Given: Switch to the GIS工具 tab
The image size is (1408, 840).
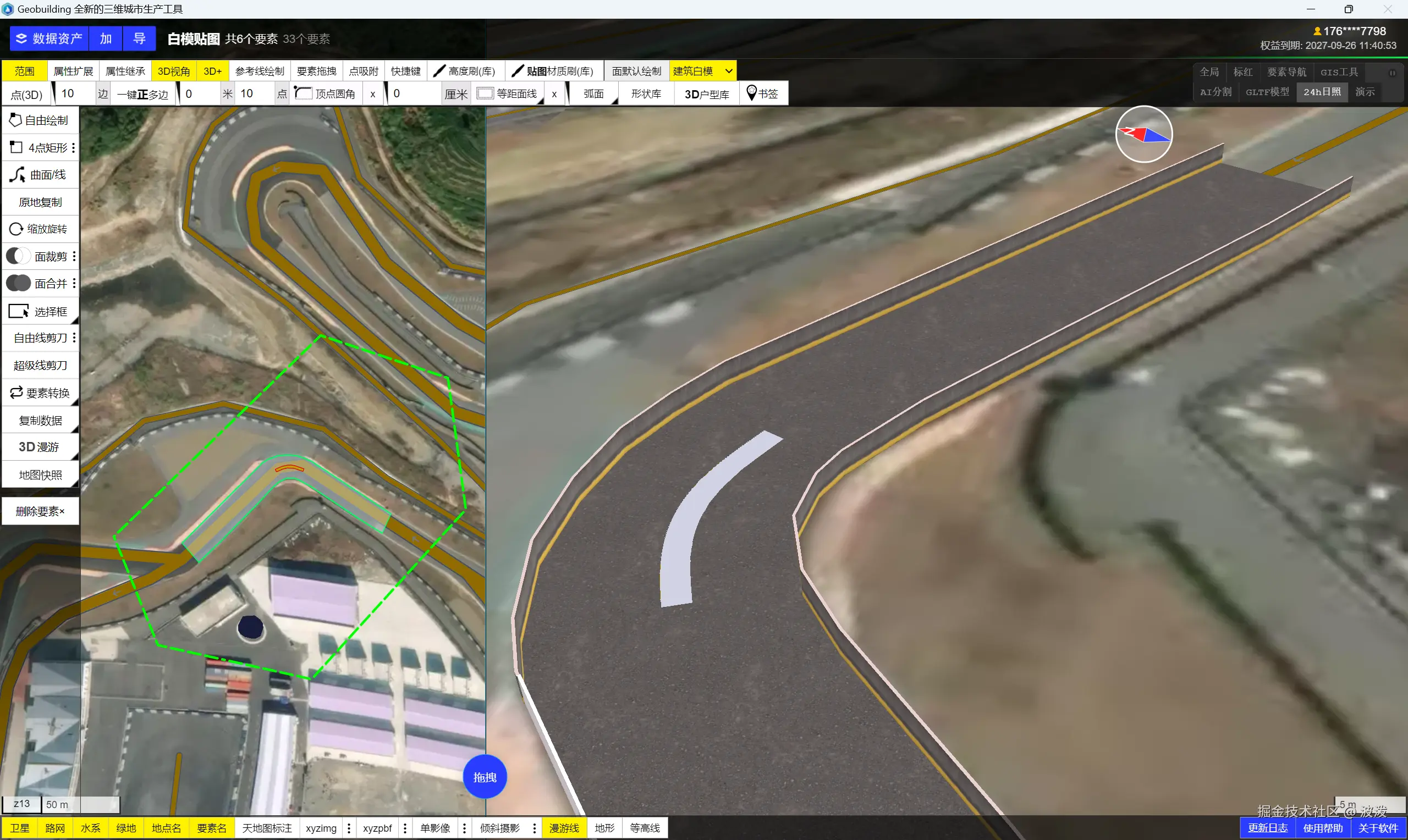Looking at the screenshot, I should [x=1339, y=72].
